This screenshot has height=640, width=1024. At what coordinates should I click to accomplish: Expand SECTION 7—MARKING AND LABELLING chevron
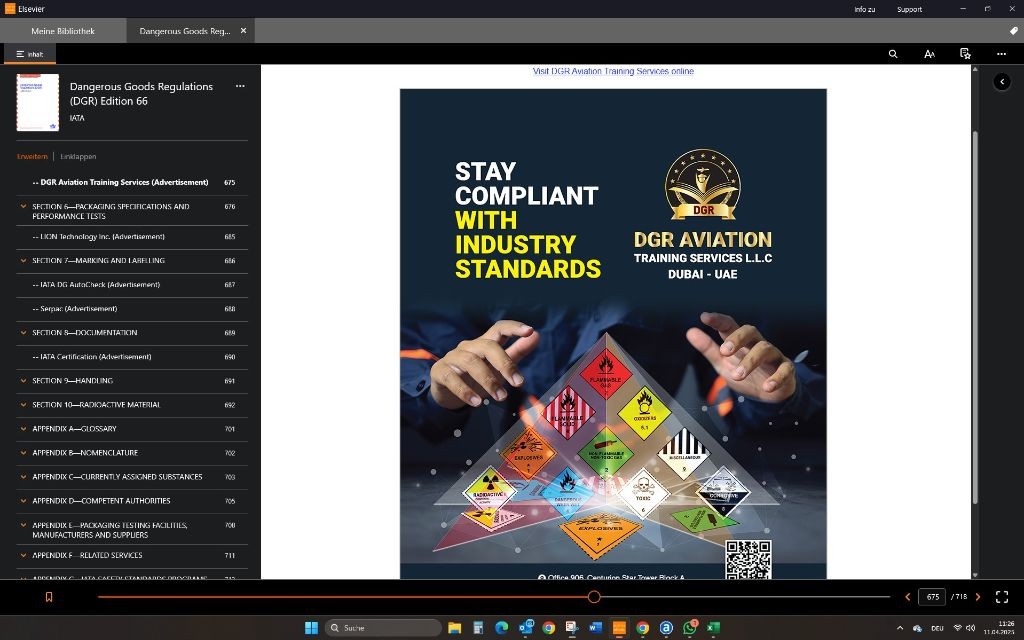pyautogui.click(x=23, y=261)
